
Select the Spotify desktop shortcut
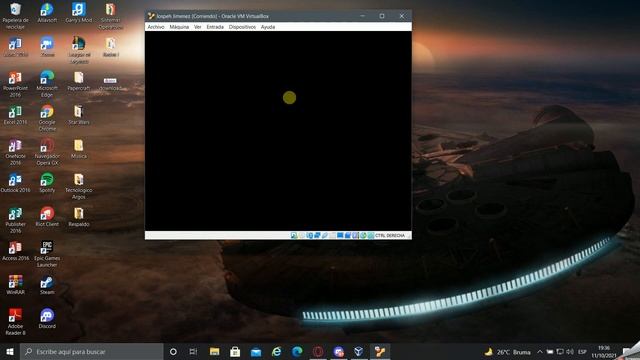pyautogui.click(x=47, y=182)
